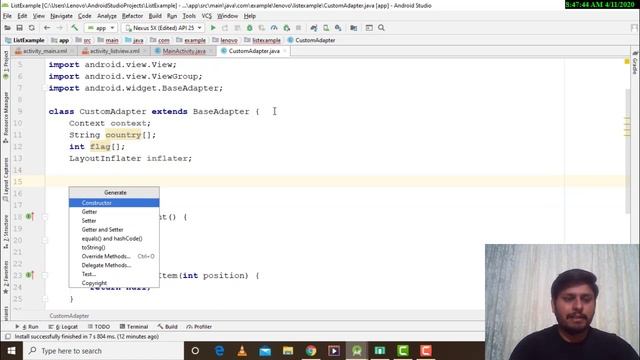Switch to MainActivity.java tab

[184, 51]
